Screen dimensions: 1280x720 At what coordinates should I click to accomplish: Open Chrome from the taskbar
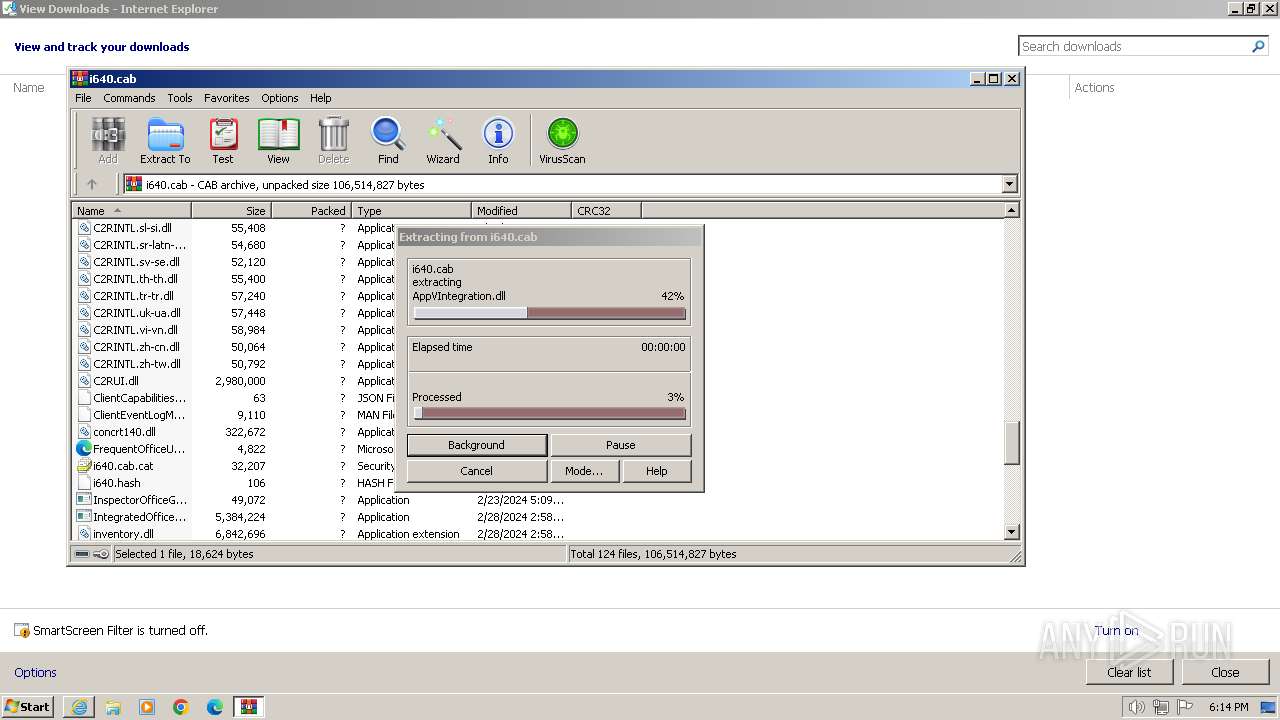[181, 707]
